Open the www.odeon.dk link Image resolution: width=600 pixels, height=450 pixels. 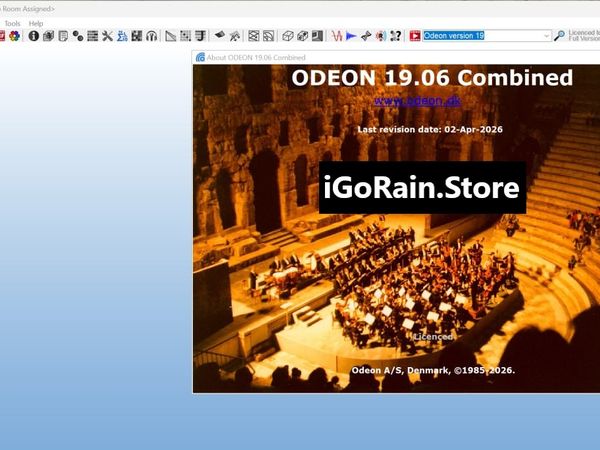[x=405, y=101]
